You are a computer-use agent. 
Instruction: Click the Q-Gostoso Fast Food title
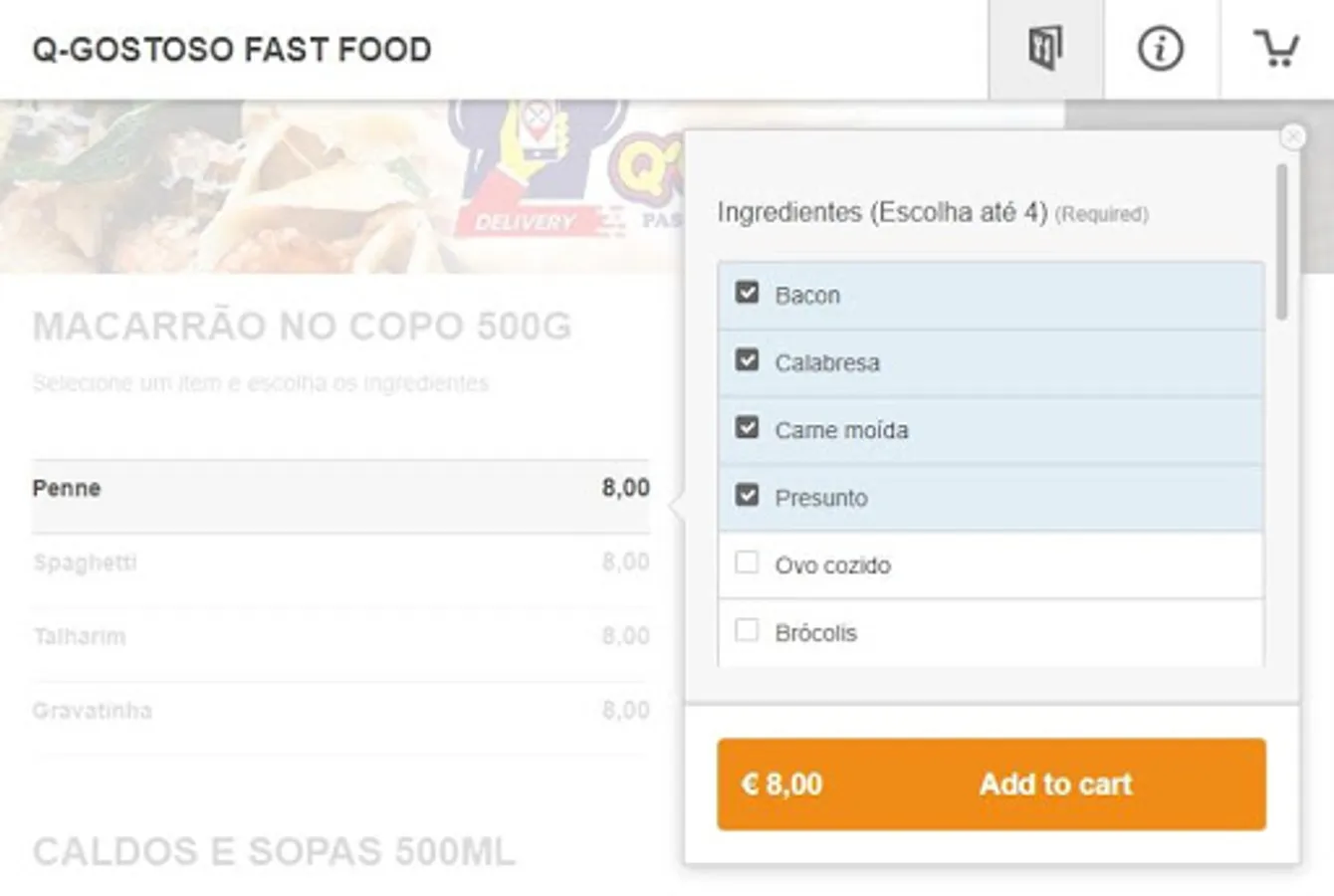tap(232, 50)
